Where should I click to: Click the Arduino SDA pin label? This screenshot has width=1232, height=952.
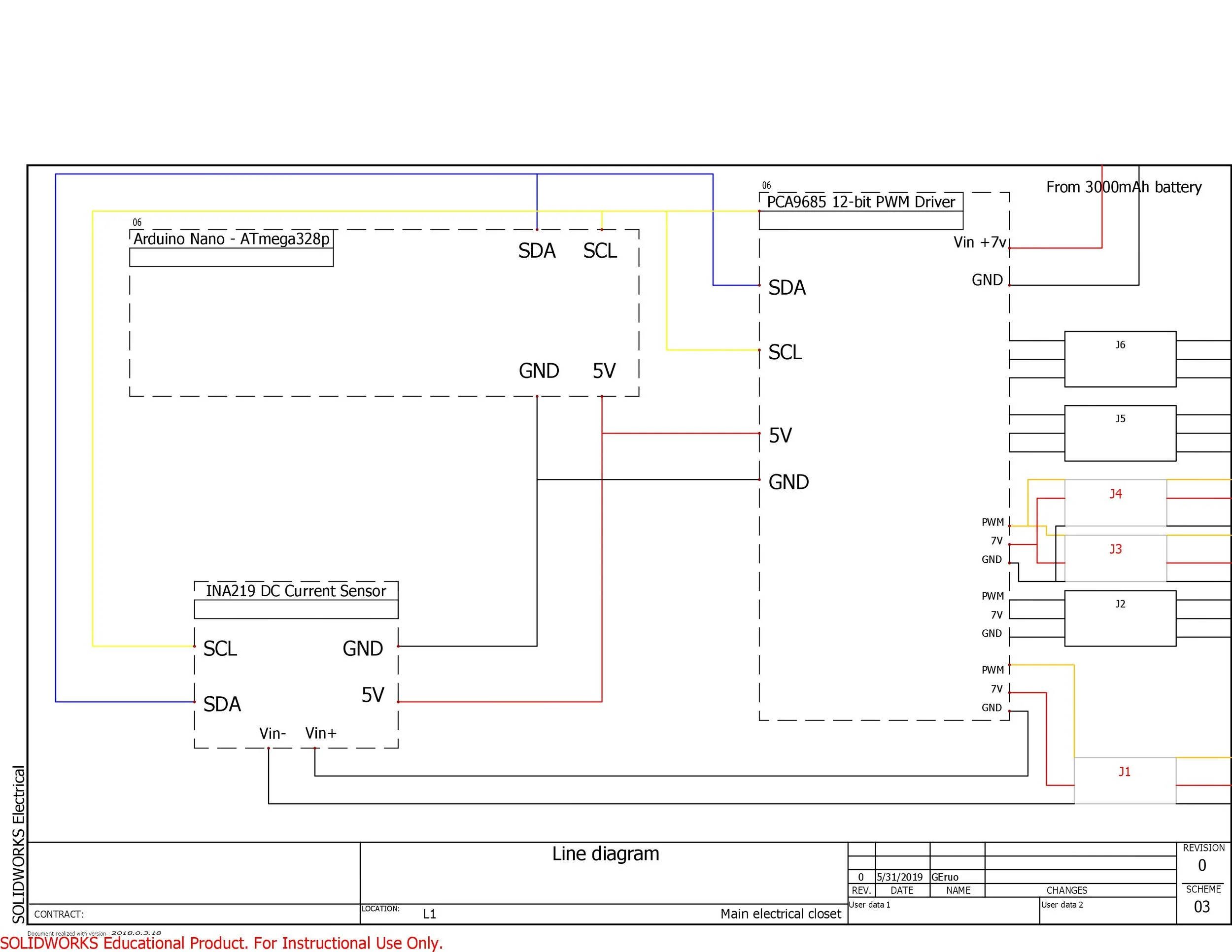click(537, 251)
